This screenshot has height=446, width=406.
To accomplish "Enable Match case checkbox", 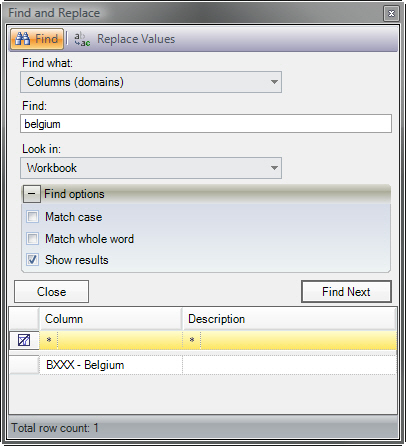I will [x=33, y=217].
